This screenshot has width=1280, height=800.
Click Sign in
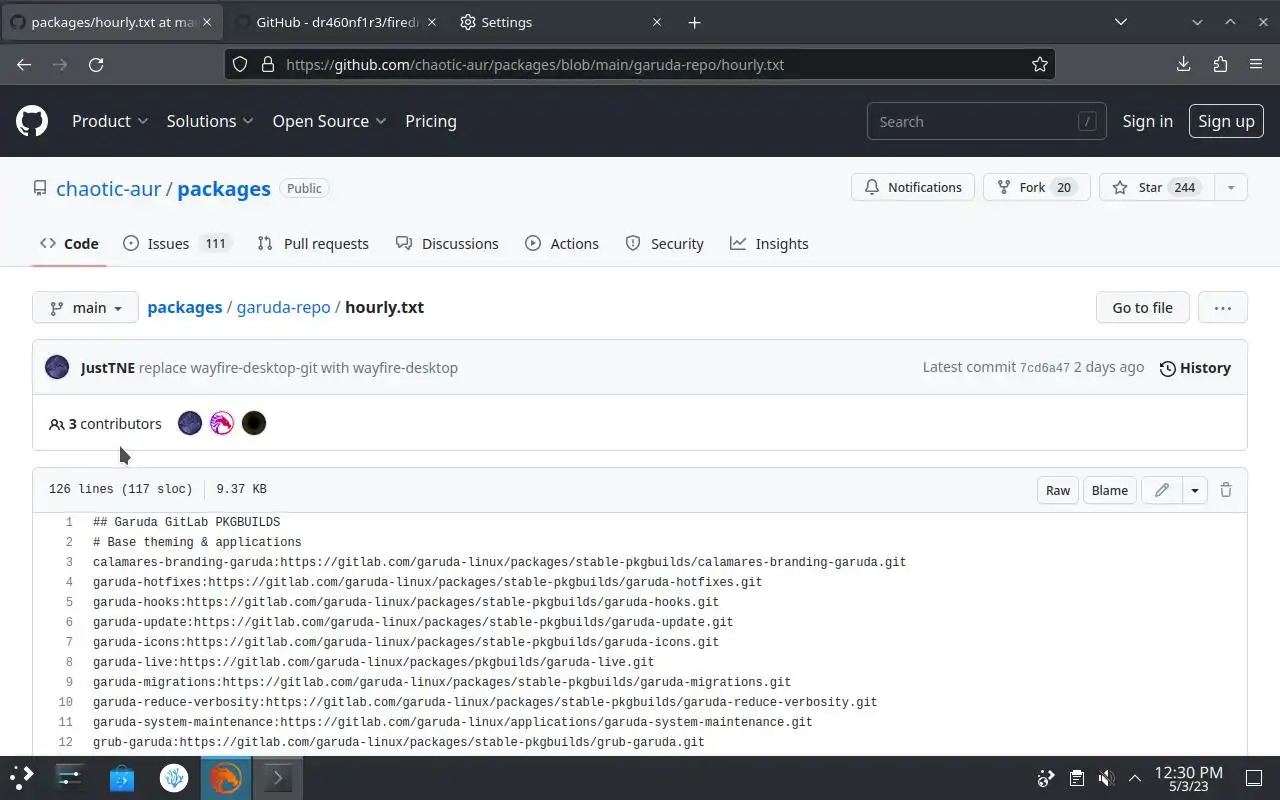point(1147,121)
